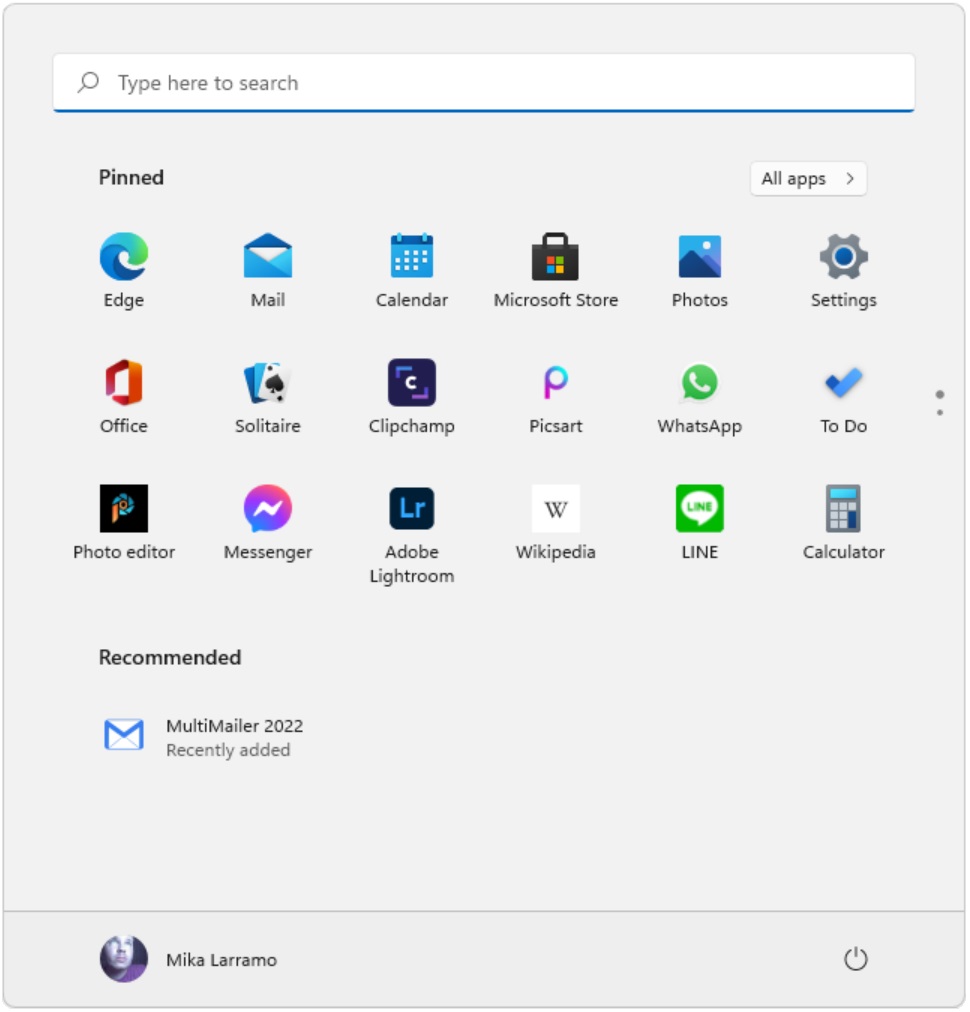Go to the next page of pinned apps
Image resolution: width=970 pixels, height=1012 pixels.
[x=940, y=412]
